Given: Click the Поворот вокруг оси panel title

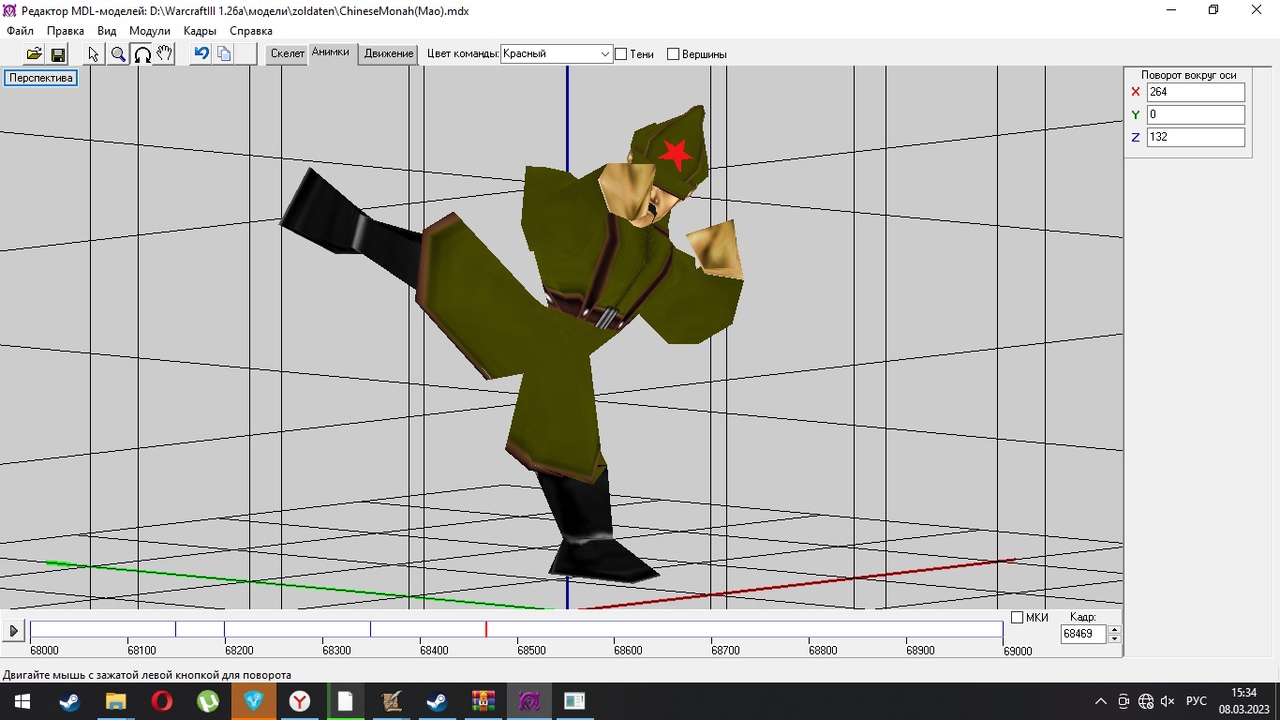Looking at the screenshot, I should point(1189,75).
